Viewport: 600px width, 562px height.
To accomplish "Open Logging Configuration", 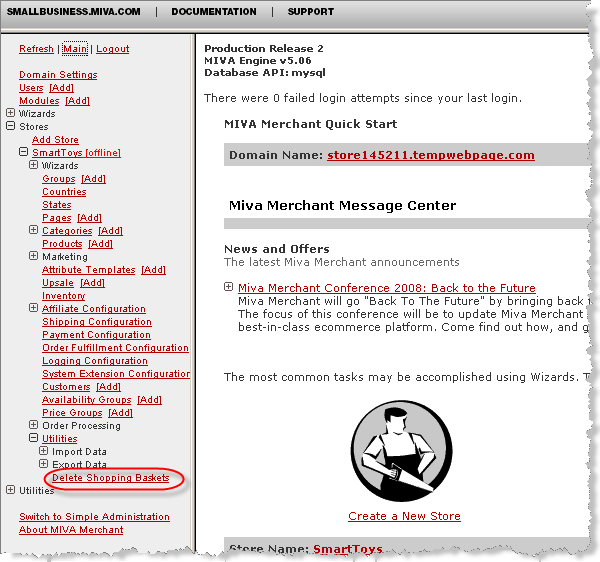I will (95, 361).
